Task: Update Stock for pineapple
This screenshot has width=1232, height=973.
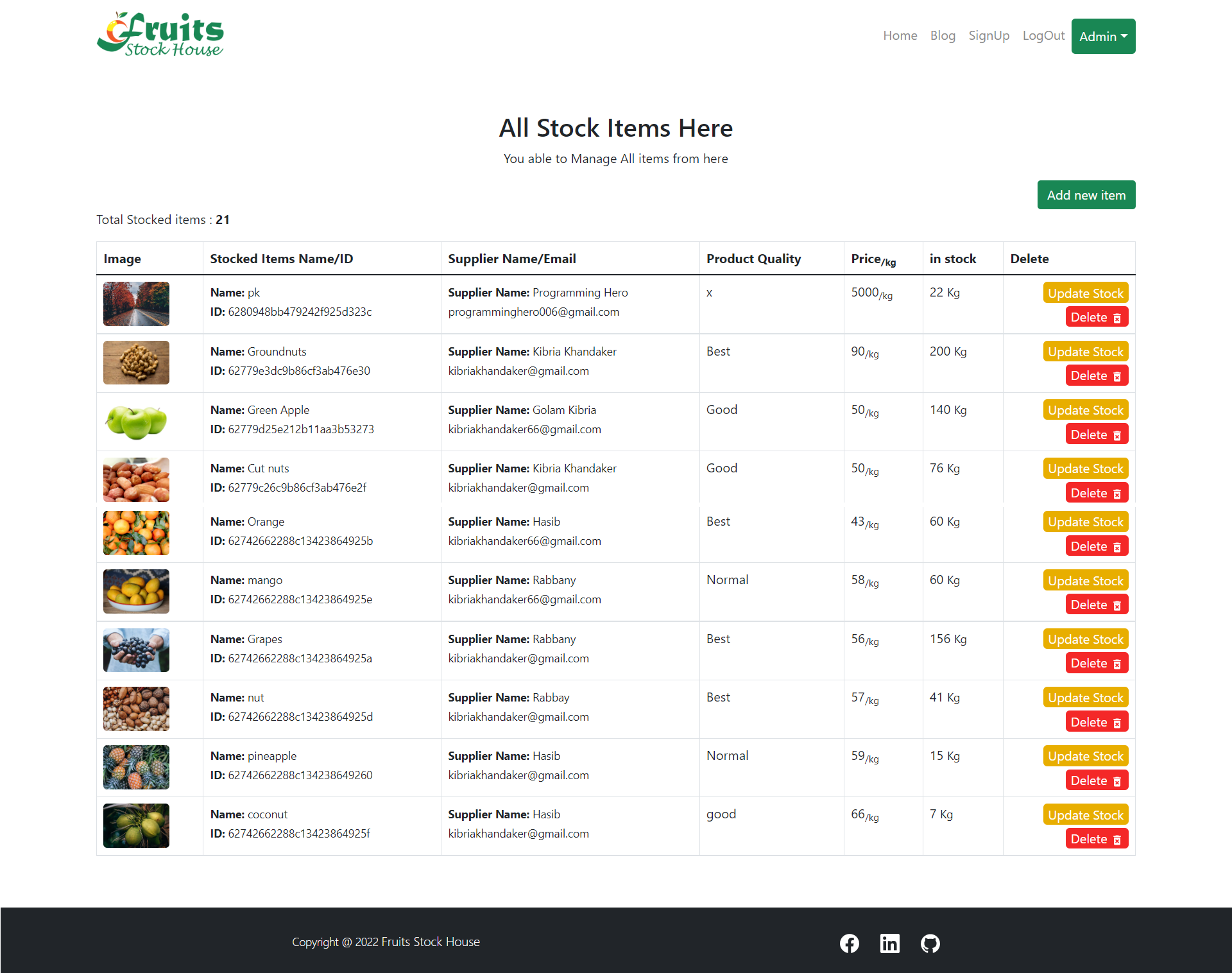Action: point(1086,756)
